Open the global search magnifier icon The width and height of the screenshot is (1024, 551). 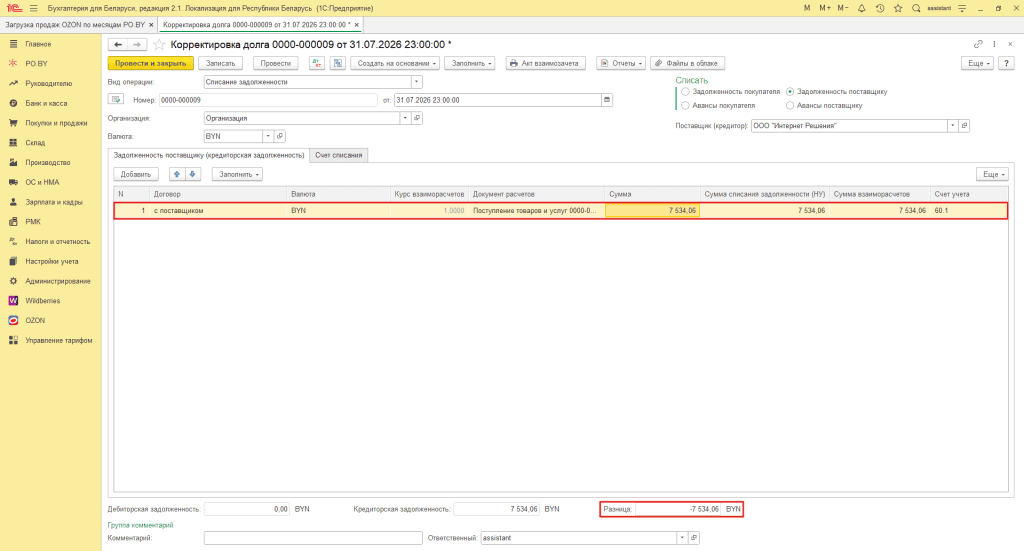click(x=916, y=8)
